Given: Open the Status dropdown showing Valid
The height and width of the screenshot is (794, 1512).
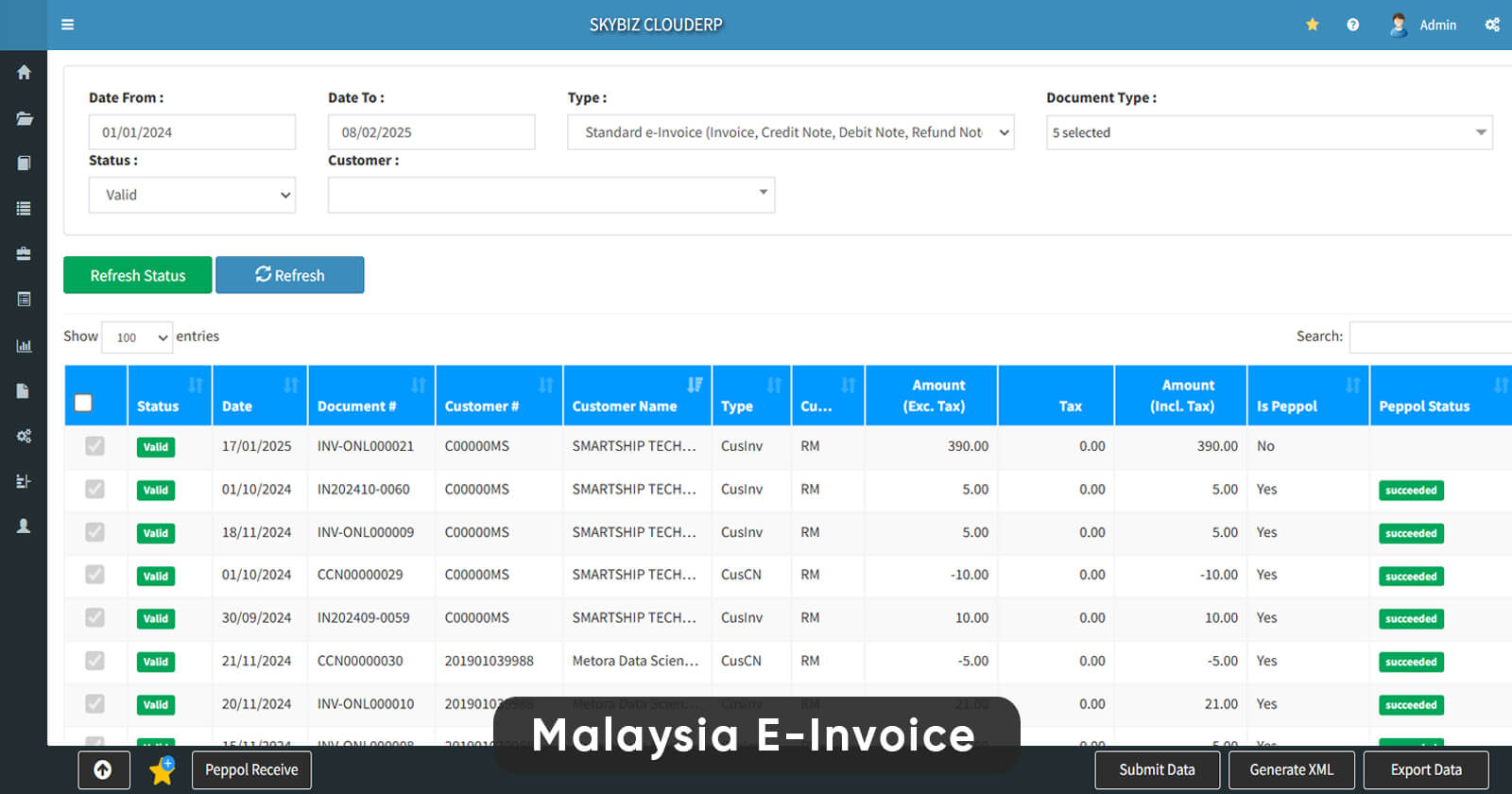Looking at the screenshot, I should [x=192, y=195].
